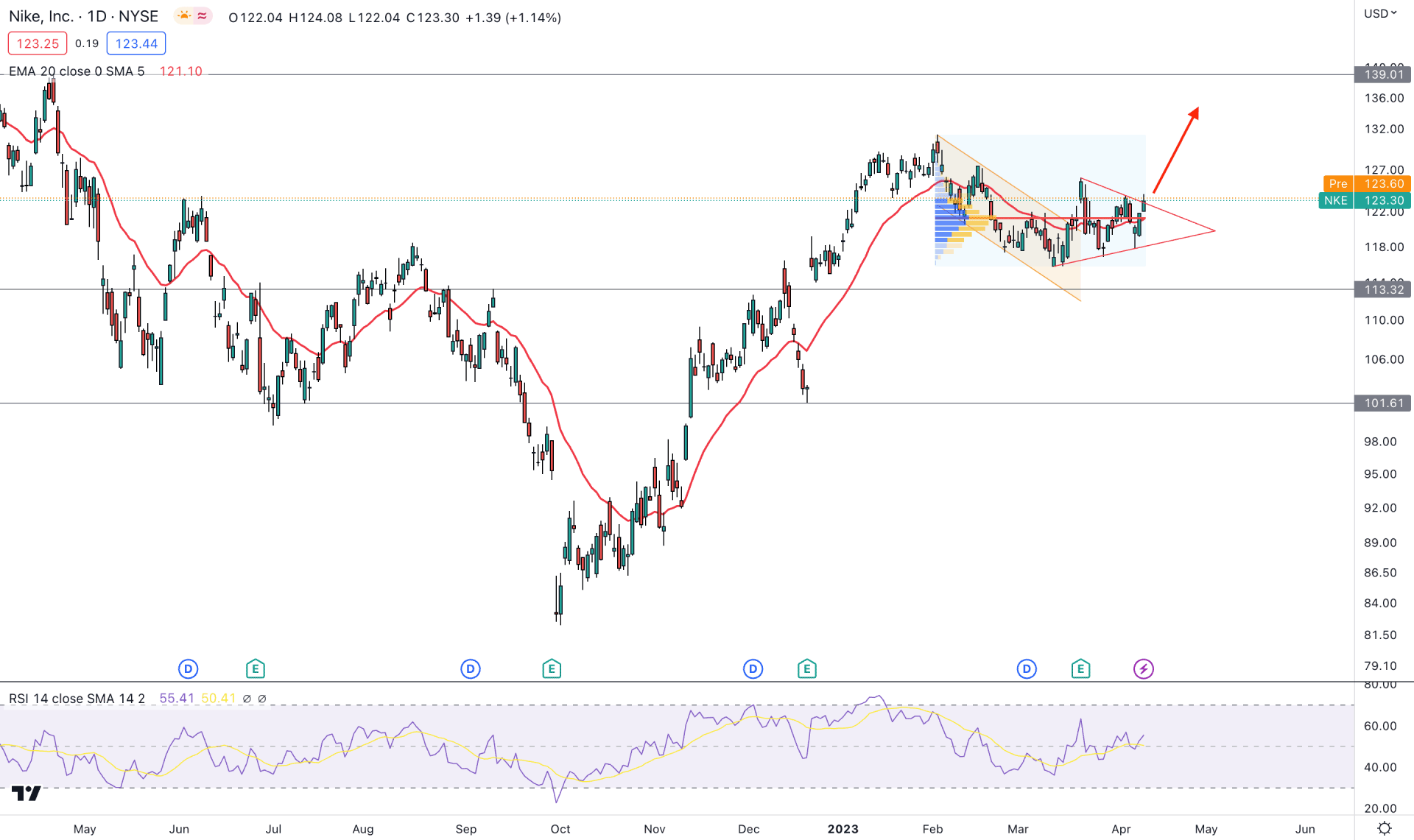The width and height of the screenshot is (1414, 840).
Task: Click the pre-market session sun icon
Action: pos(183,16)
